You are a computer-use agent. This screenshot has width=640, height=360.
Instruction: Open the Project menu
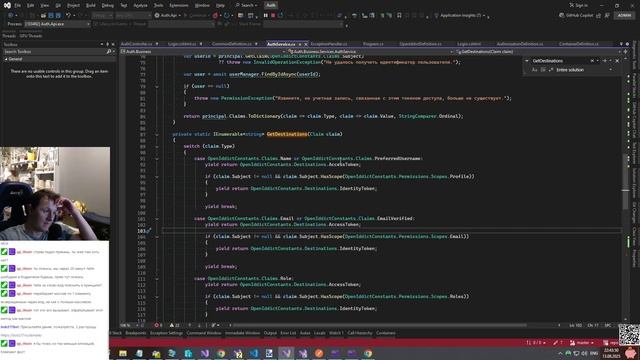click(x=73, y=5)
